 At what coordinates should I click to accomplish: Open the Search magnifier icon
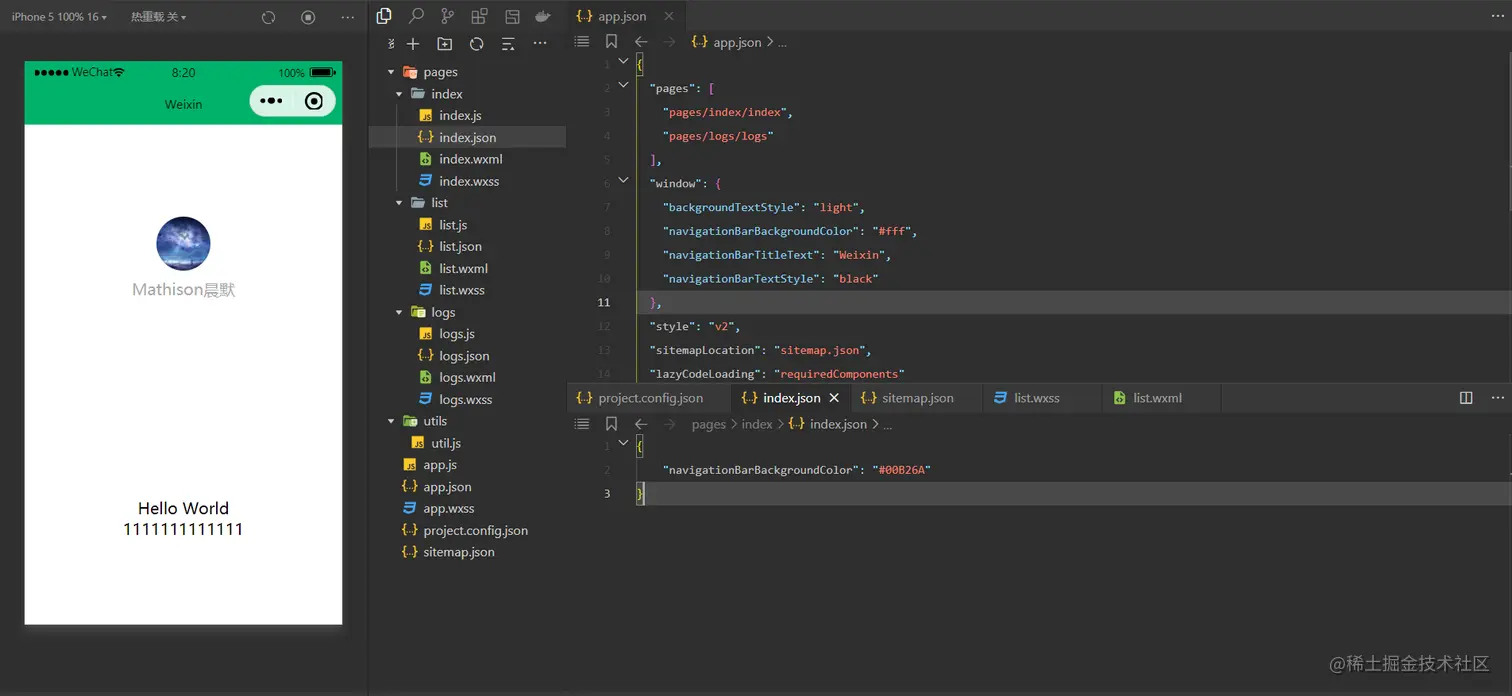tap(416, 16)
